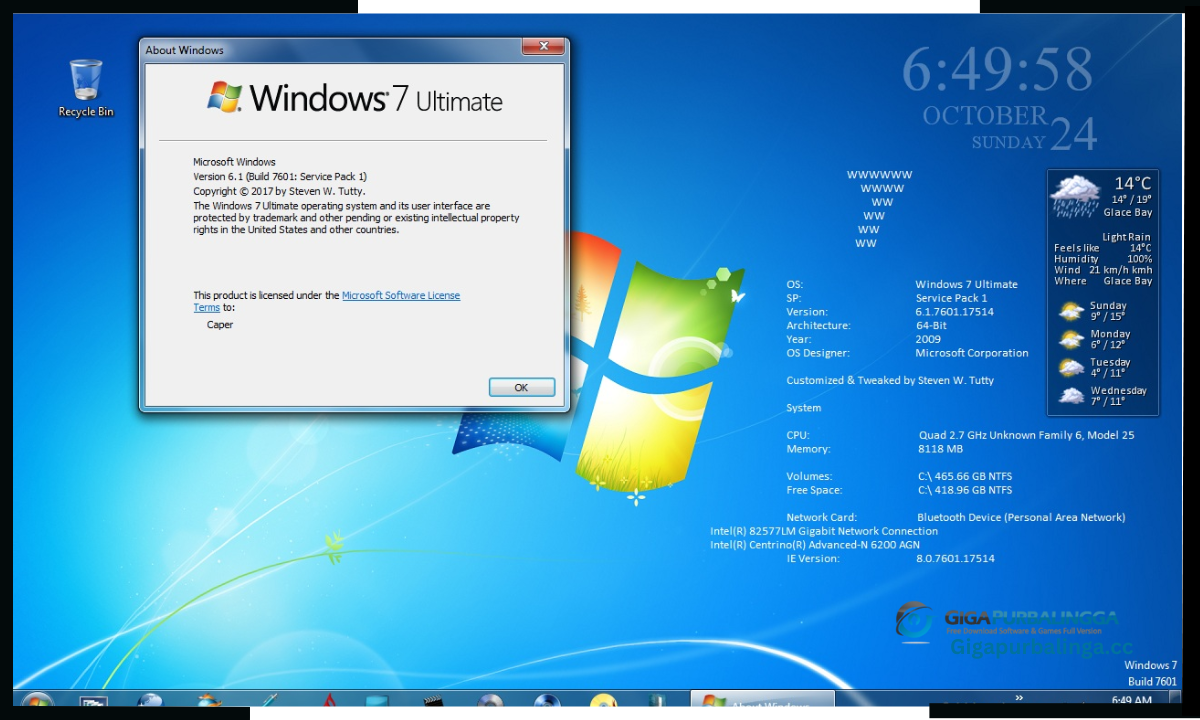Click the 14°C current temperature reading
Image resolution: width=1200 pixels, height=720 pixels.
1133,184
